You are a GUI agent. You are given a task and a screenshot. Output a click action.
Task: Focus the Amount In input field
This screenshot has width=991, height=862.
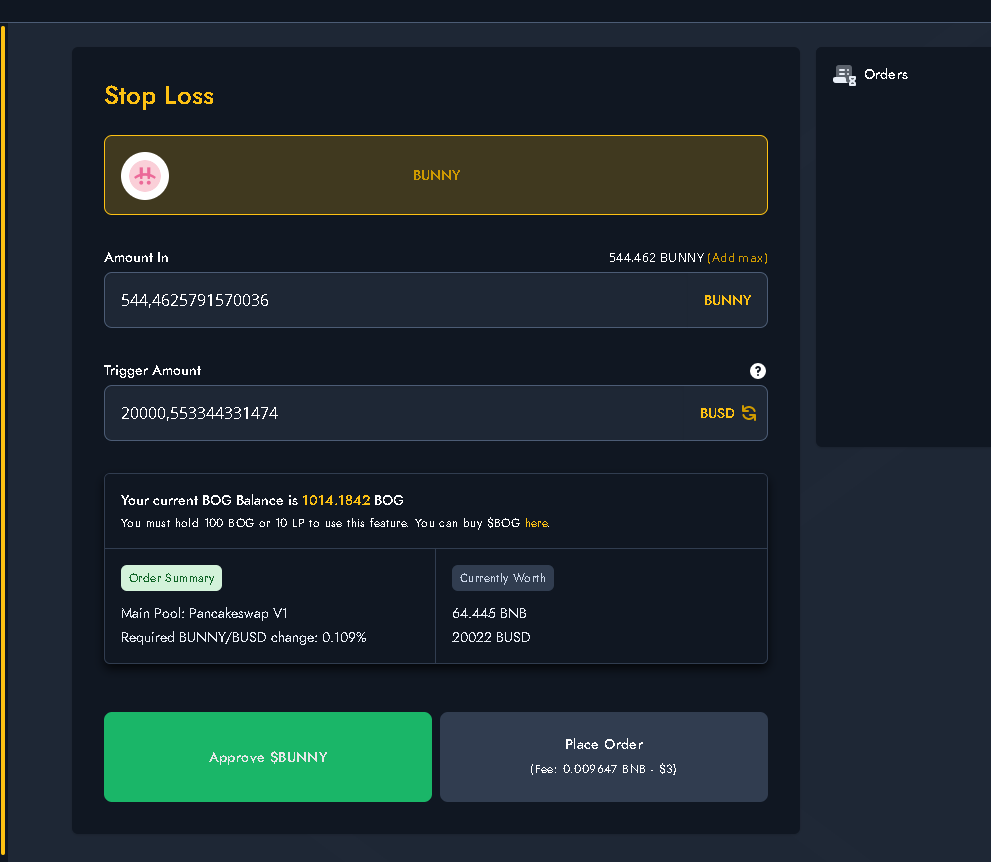pos(435,300)
